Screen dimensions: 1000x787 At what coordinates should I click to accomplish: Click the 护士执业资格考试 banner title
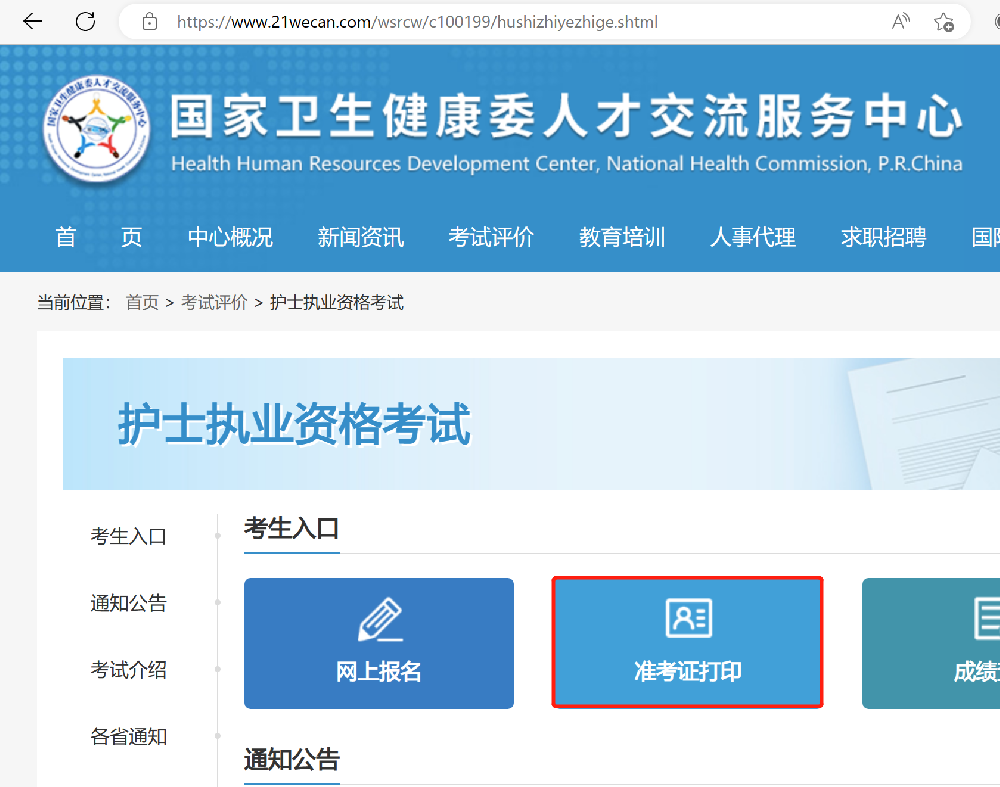(x=295, y=424)
